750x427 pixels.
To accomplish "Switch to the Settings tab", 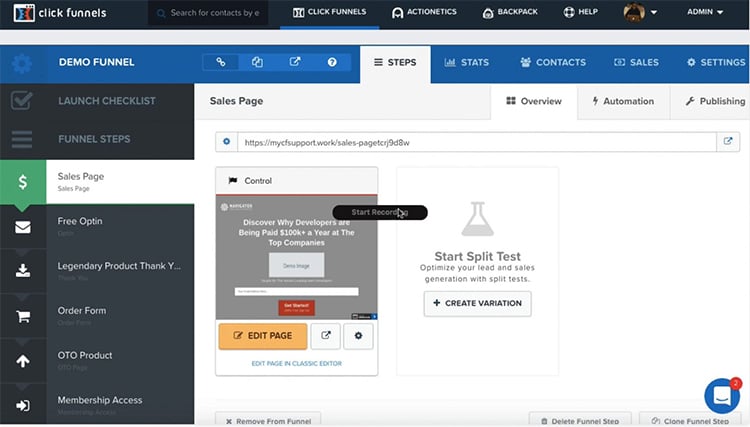I will (x=716, y=63).
